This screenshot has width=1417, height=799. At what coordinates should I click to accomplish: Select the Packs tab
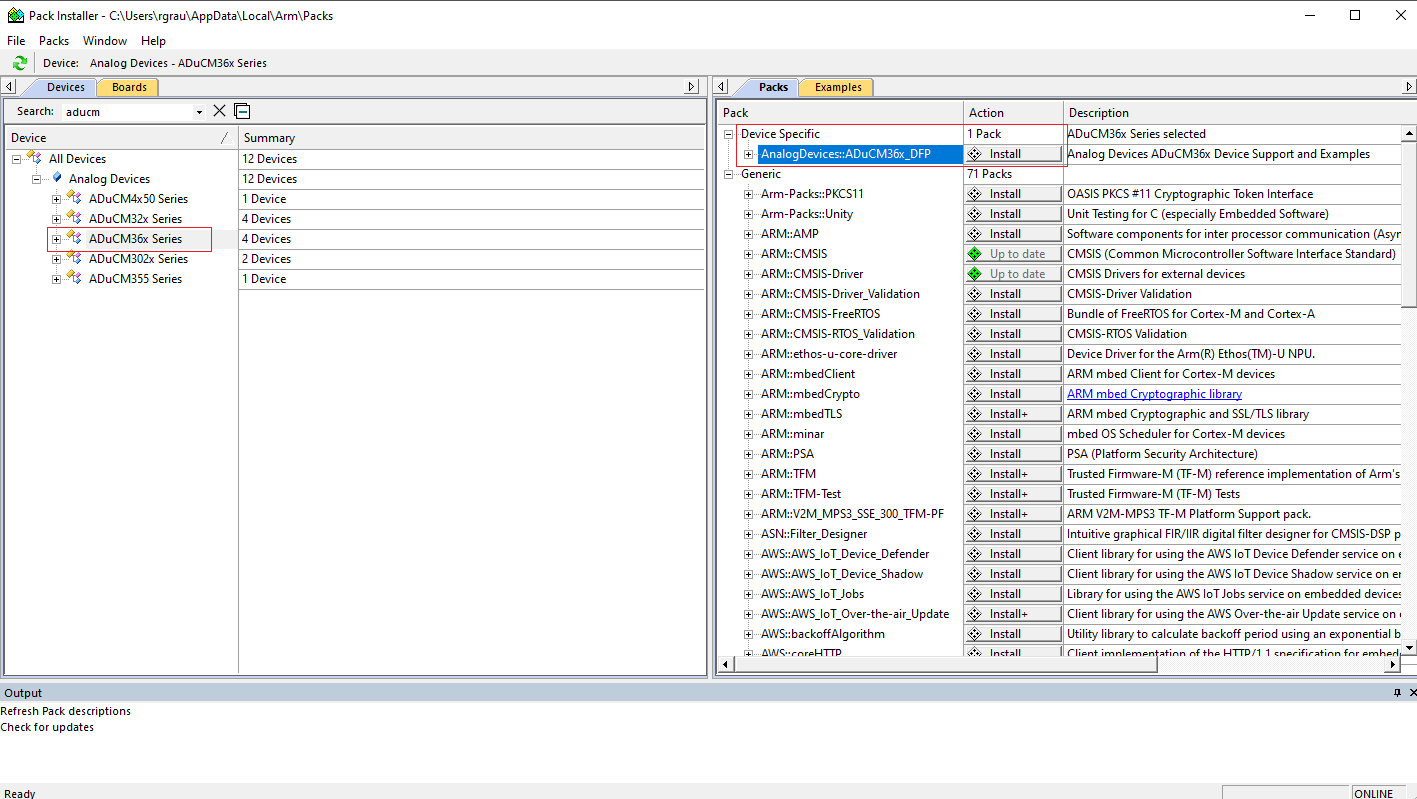pyautogui.click(x=773, y=87)
